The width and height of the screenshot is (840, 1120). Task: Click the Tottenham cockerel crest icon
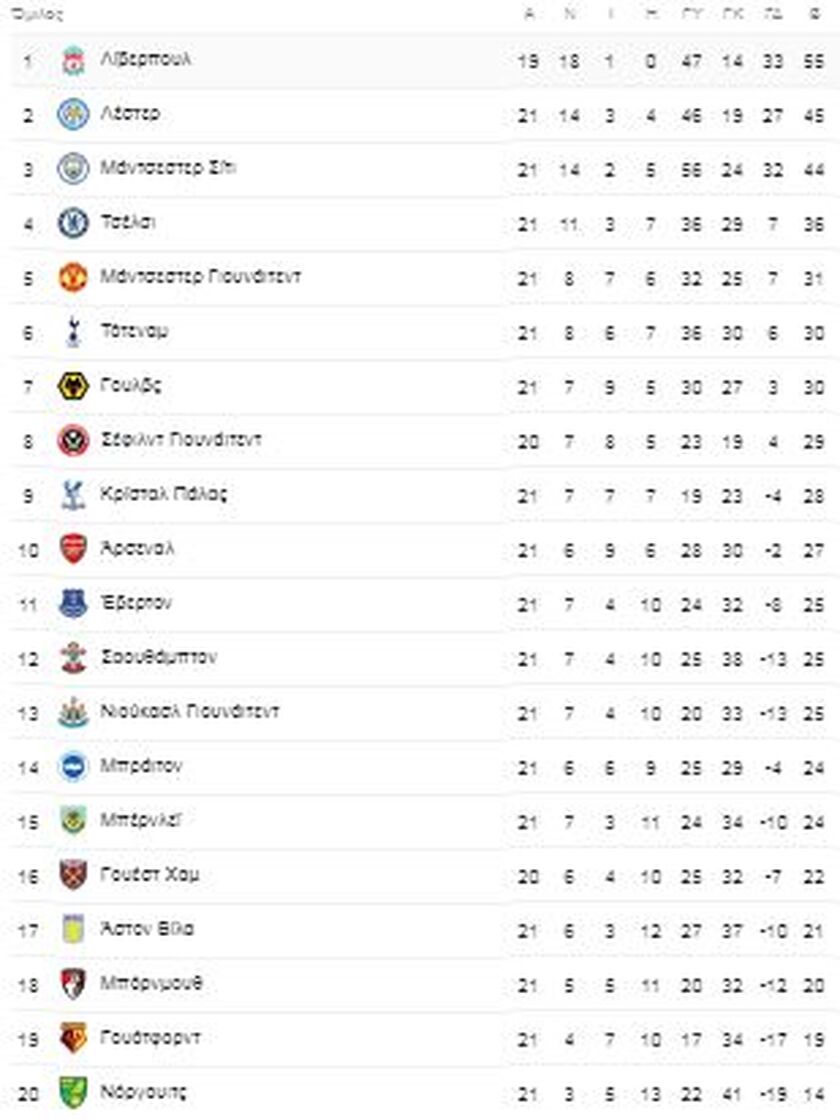click(x=73, y=332)
